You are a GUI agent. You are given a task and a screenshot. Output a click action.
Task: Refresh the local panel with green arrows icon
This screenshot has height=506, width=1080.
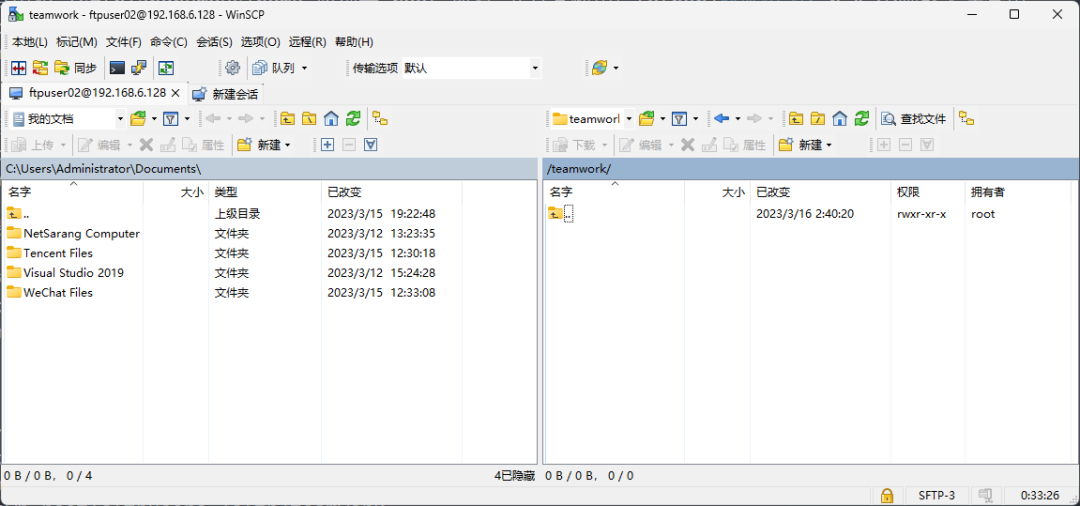353,119
